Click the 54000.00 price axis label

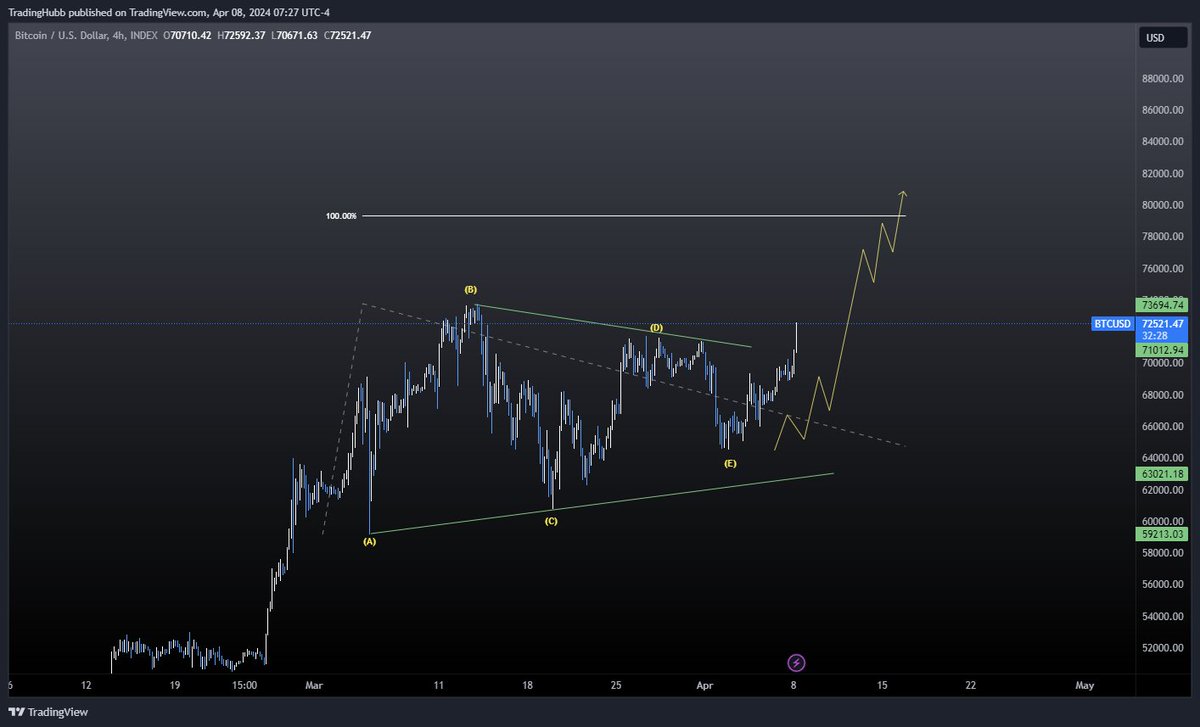(1164, 617)
